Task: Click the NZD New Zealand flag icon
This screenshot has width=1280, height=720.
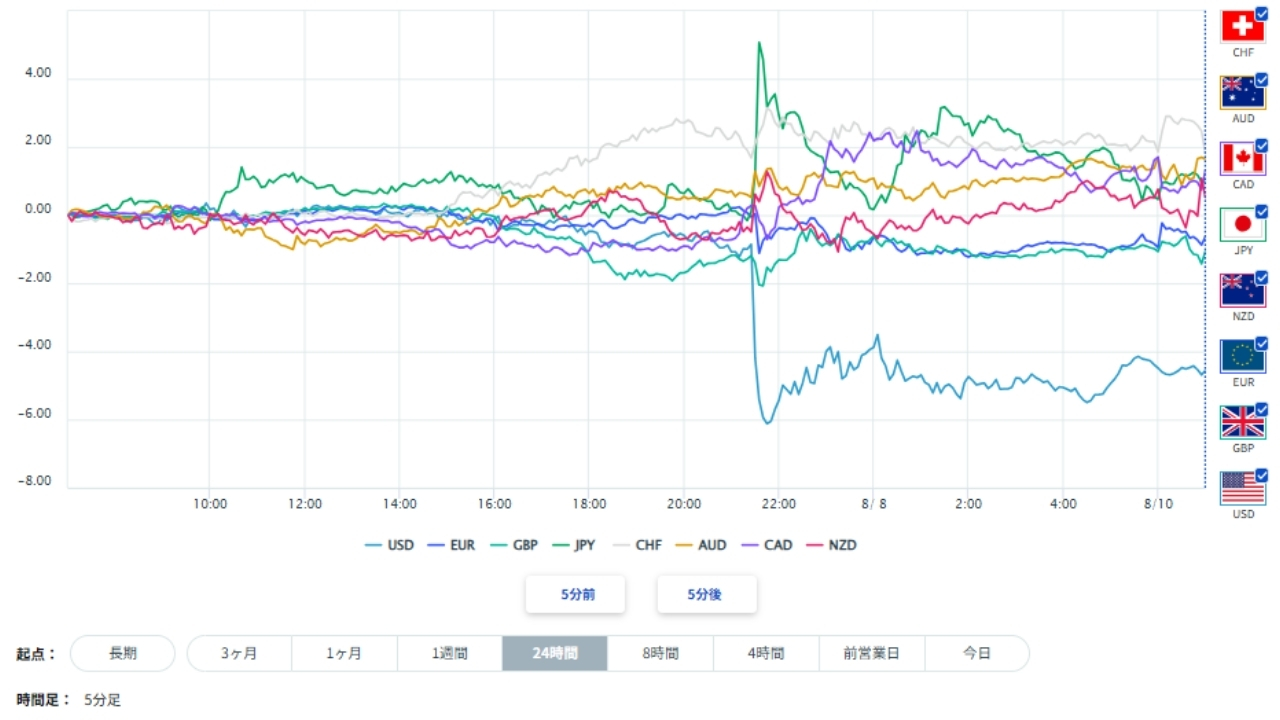Action: click(x=1243, y=290)
